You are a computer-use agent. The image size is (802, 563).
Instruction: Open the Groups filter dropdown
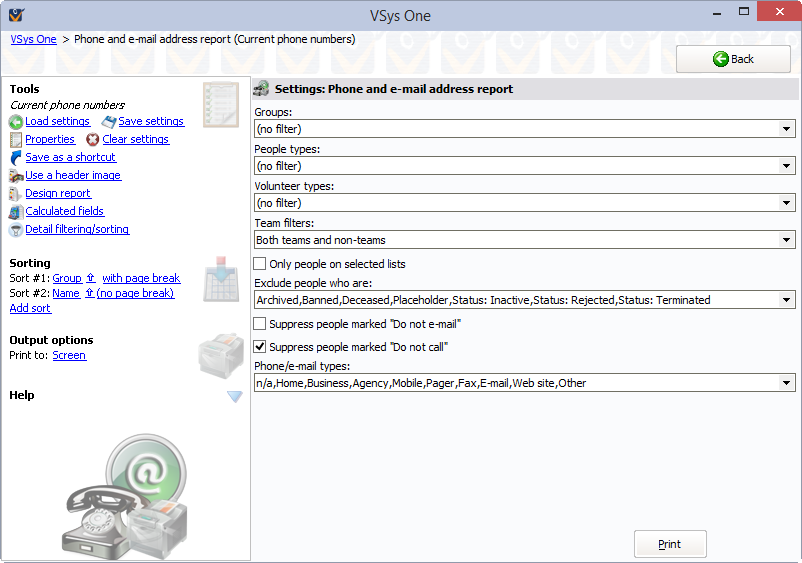[787, 129]
